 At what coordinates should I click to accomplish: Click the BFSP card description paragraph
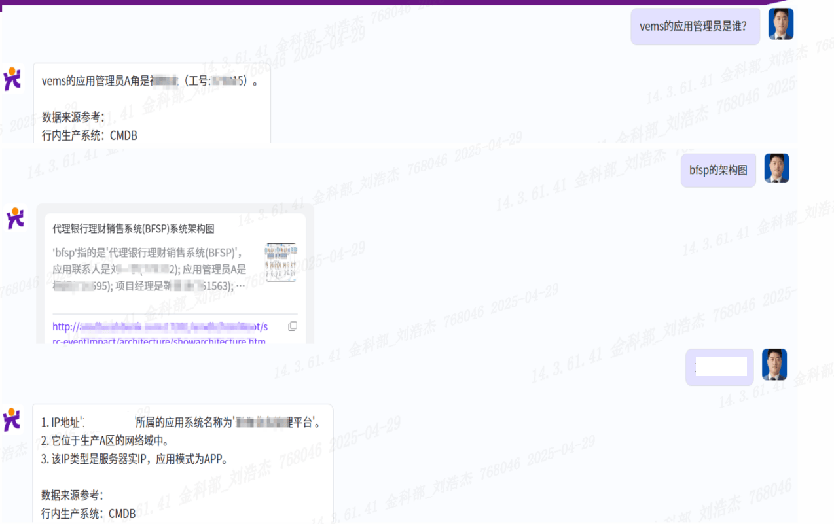pos(150,269)
